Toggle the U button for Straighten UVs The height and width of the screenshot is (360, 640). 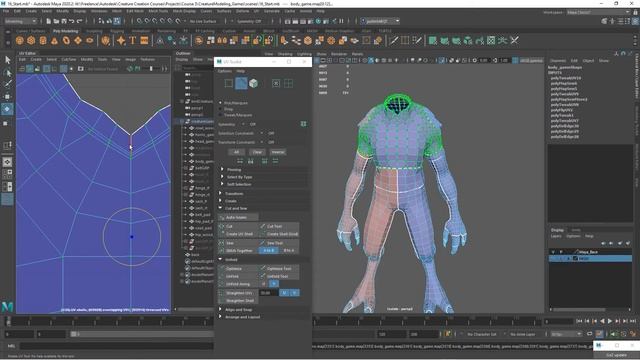(285, 293)
